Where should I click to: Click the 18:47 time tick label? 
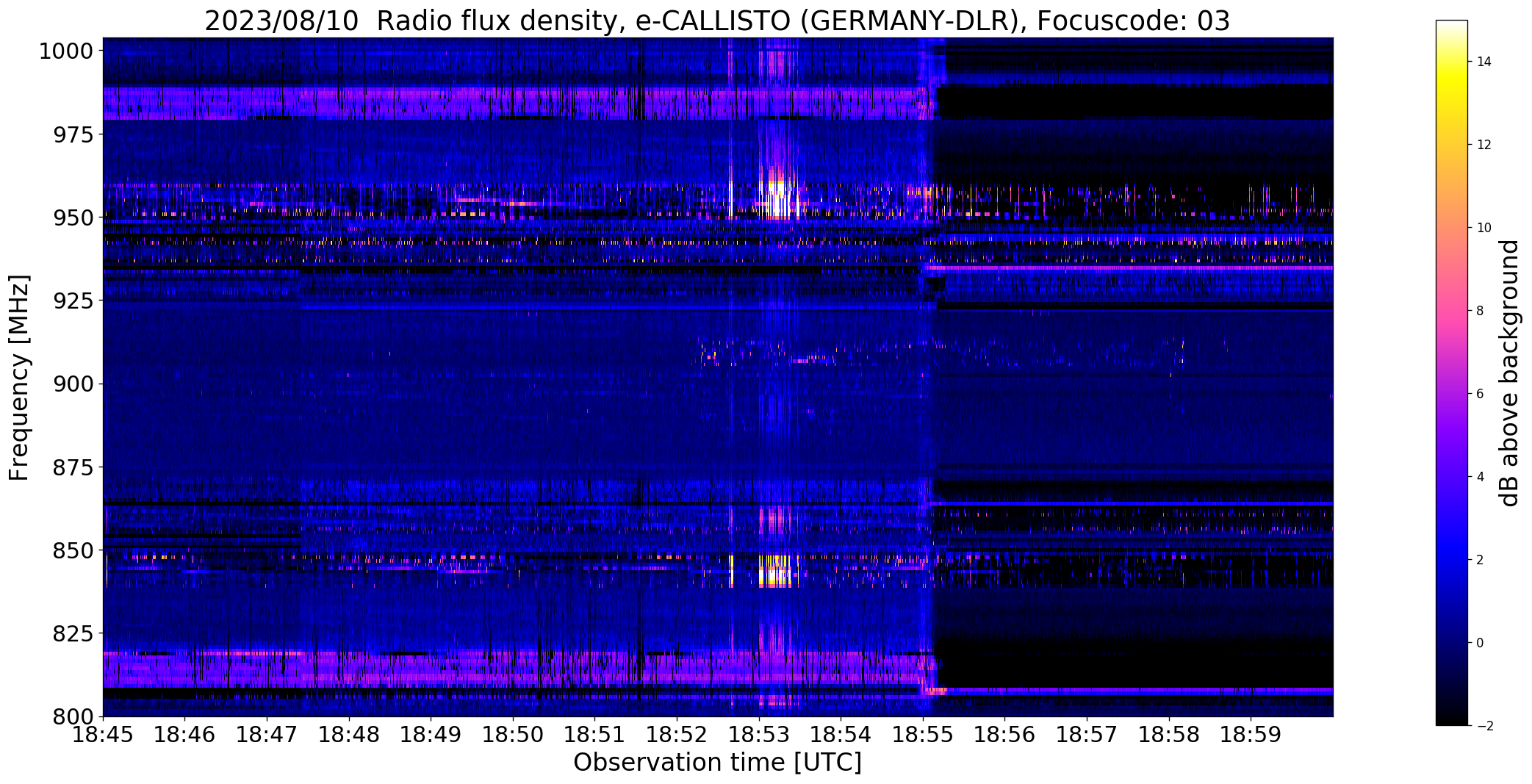pos(267,735)
